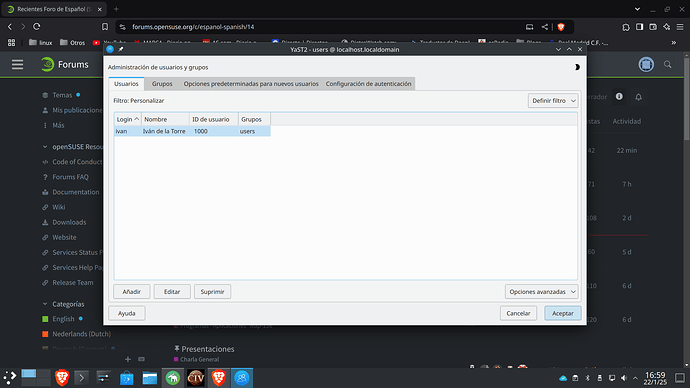Open Configuración de autenticación tab
Screen dimensions: 690x388
pos(368,84)
